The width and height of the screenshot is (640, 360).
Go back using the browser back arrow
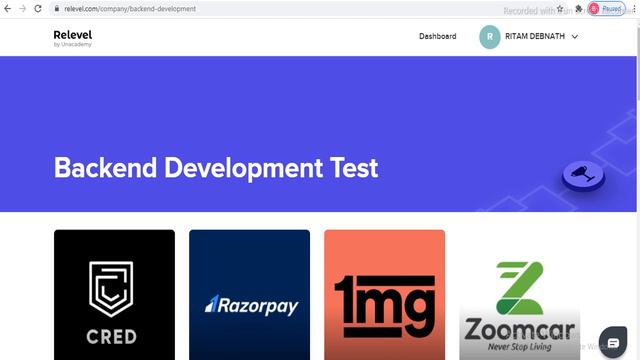tap(8, 9)
